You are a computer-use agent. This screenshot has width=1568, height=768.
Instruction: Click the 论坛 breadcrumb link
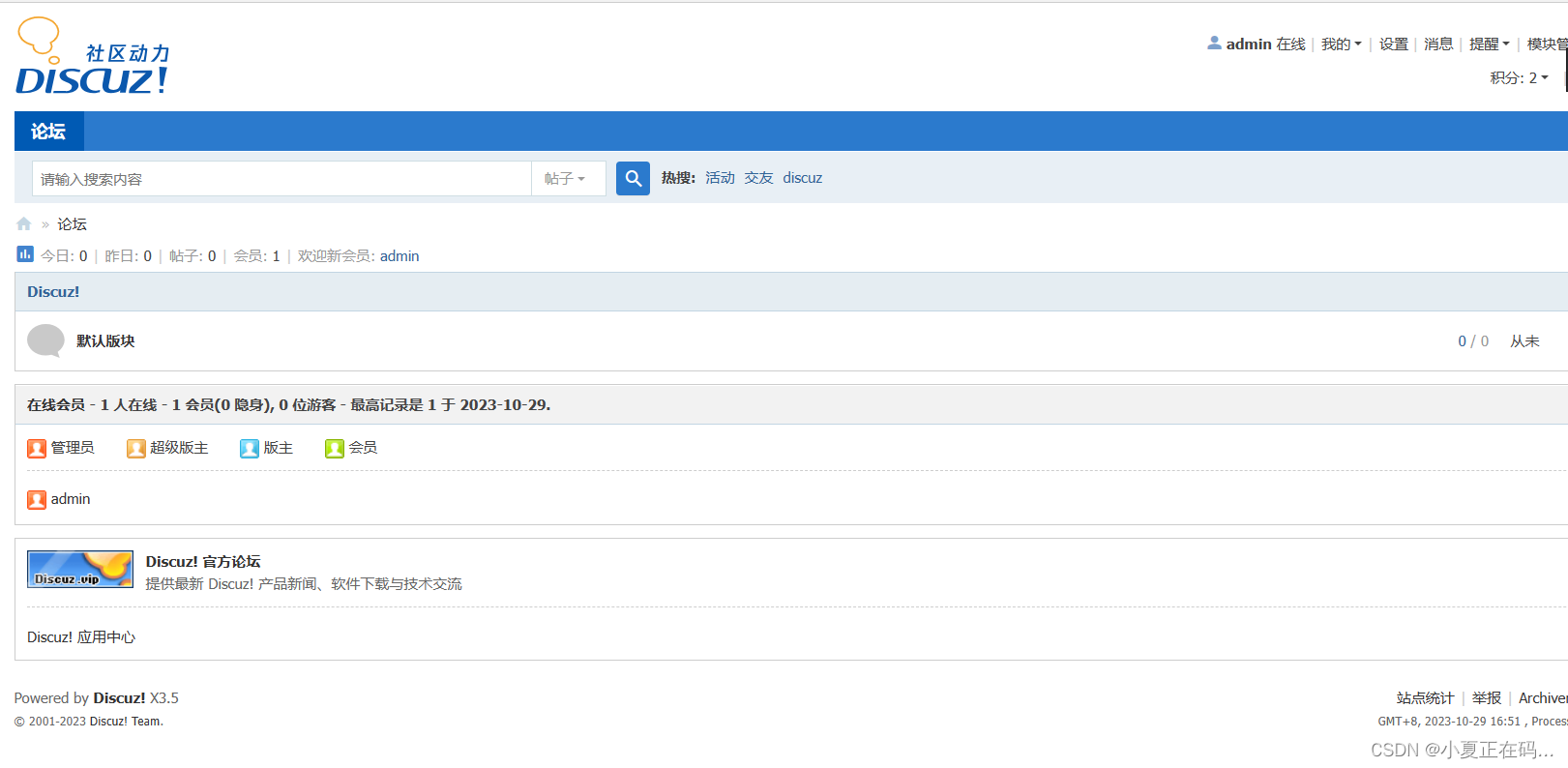pyautogui.click(x=72, y=224)
